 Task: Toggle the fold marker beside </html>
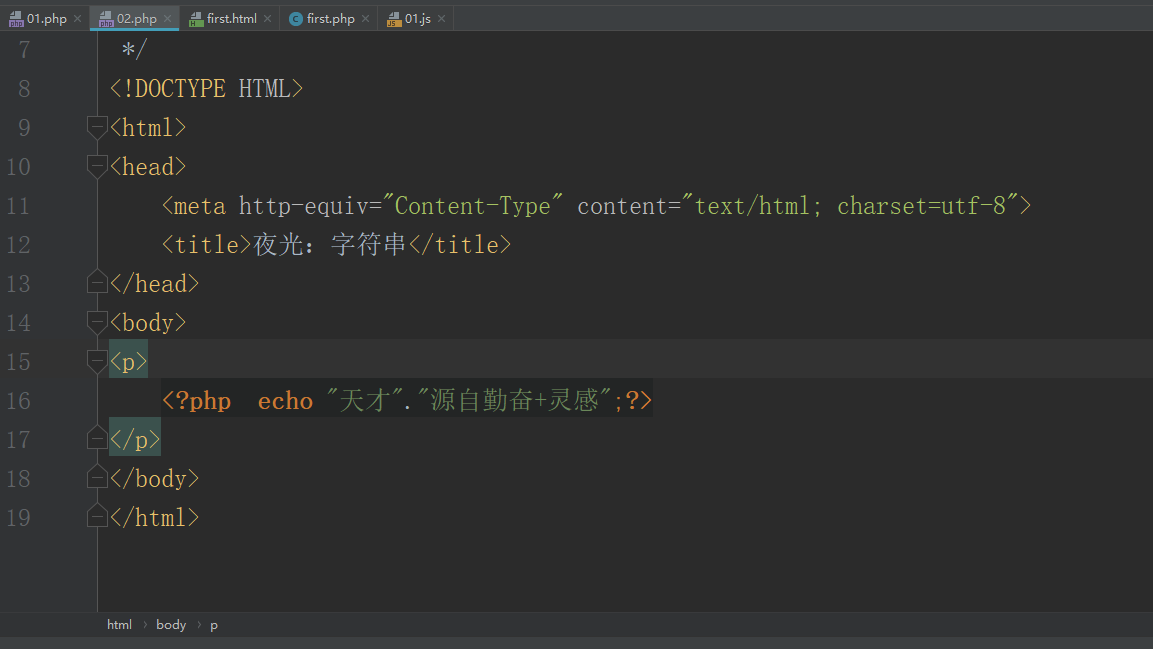[96, 517]
